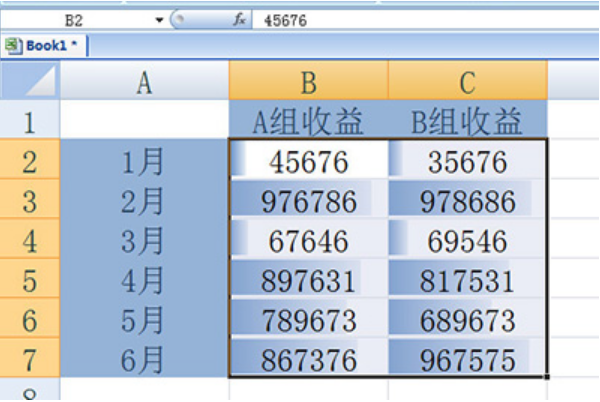Viewport: 600px width, 402px height.
Task: Select column A header
Action: 144,81
